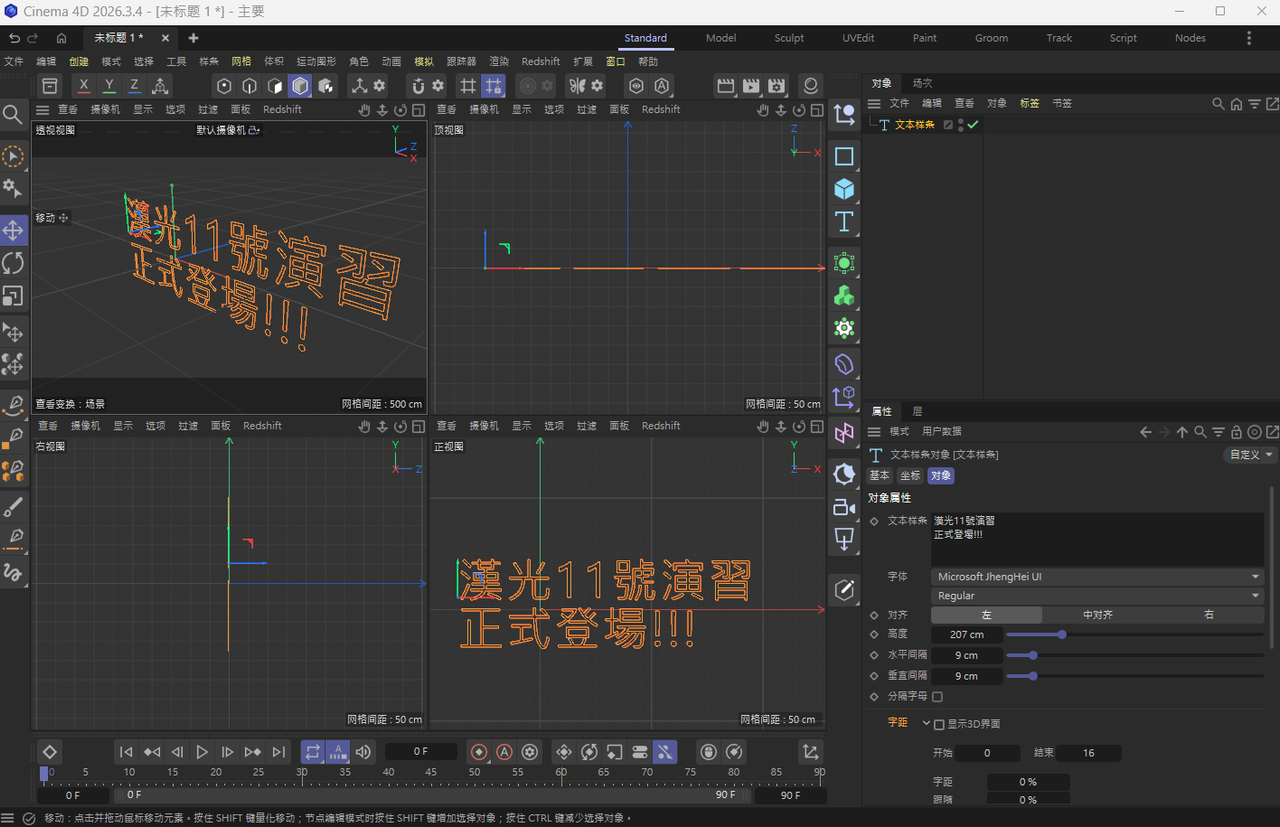Add a new project tab with plus
Image resolution: width=1280 pixels, height=827 pixels.
click(193, 38)
